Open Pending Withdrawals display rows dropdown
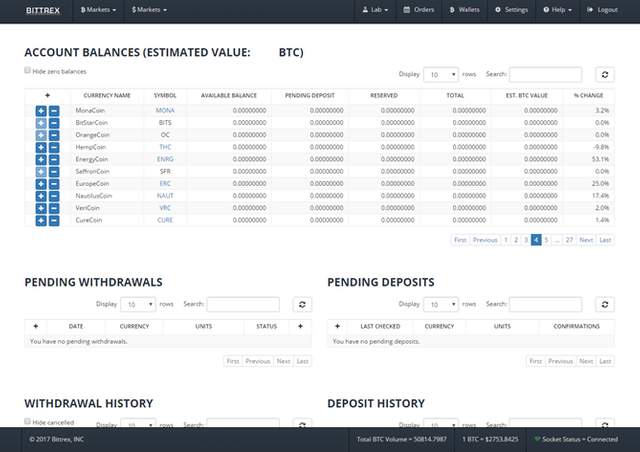The image size is (640, 452). [x=138, y=305]
